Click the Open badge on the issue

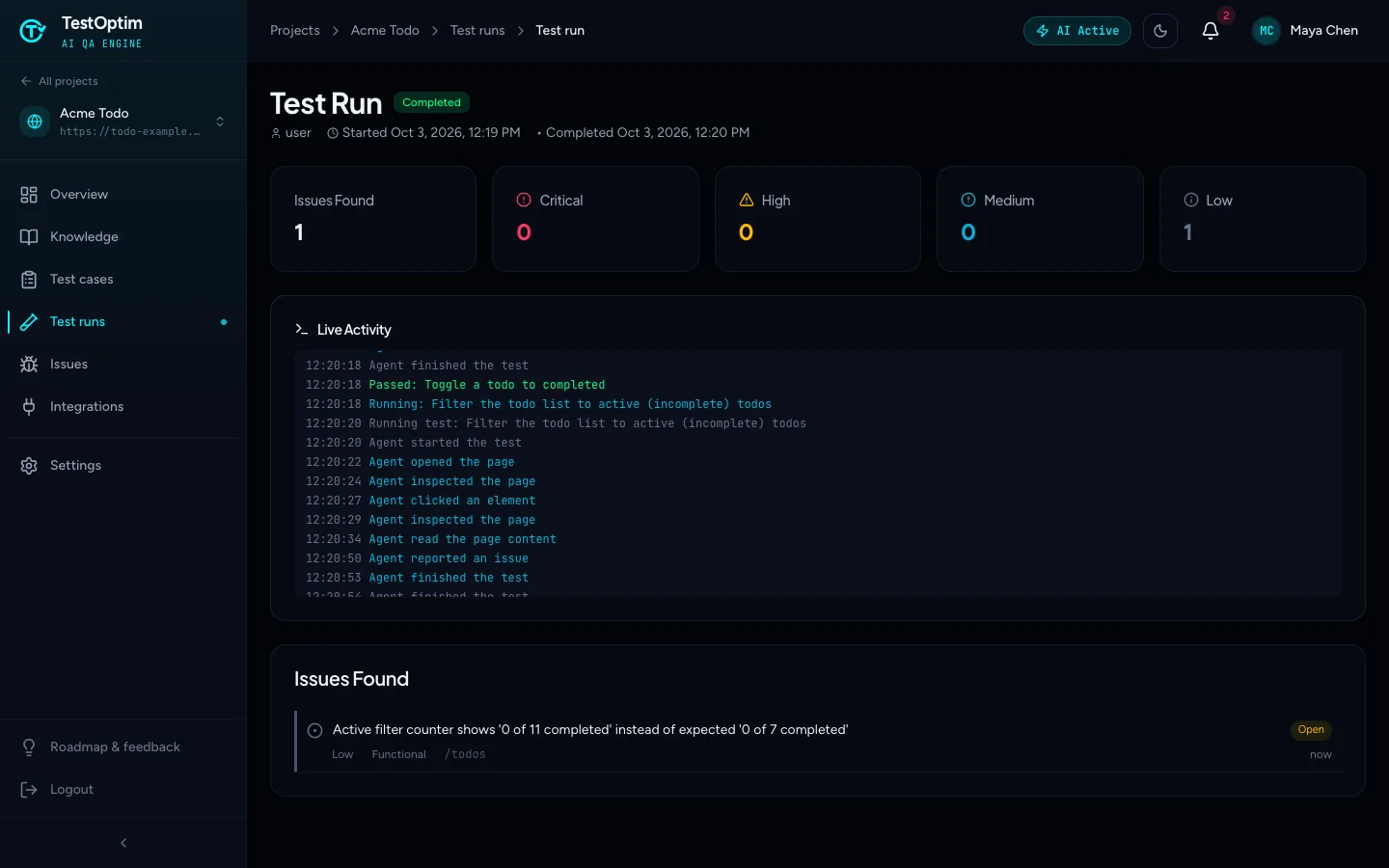click(1311, 730)
